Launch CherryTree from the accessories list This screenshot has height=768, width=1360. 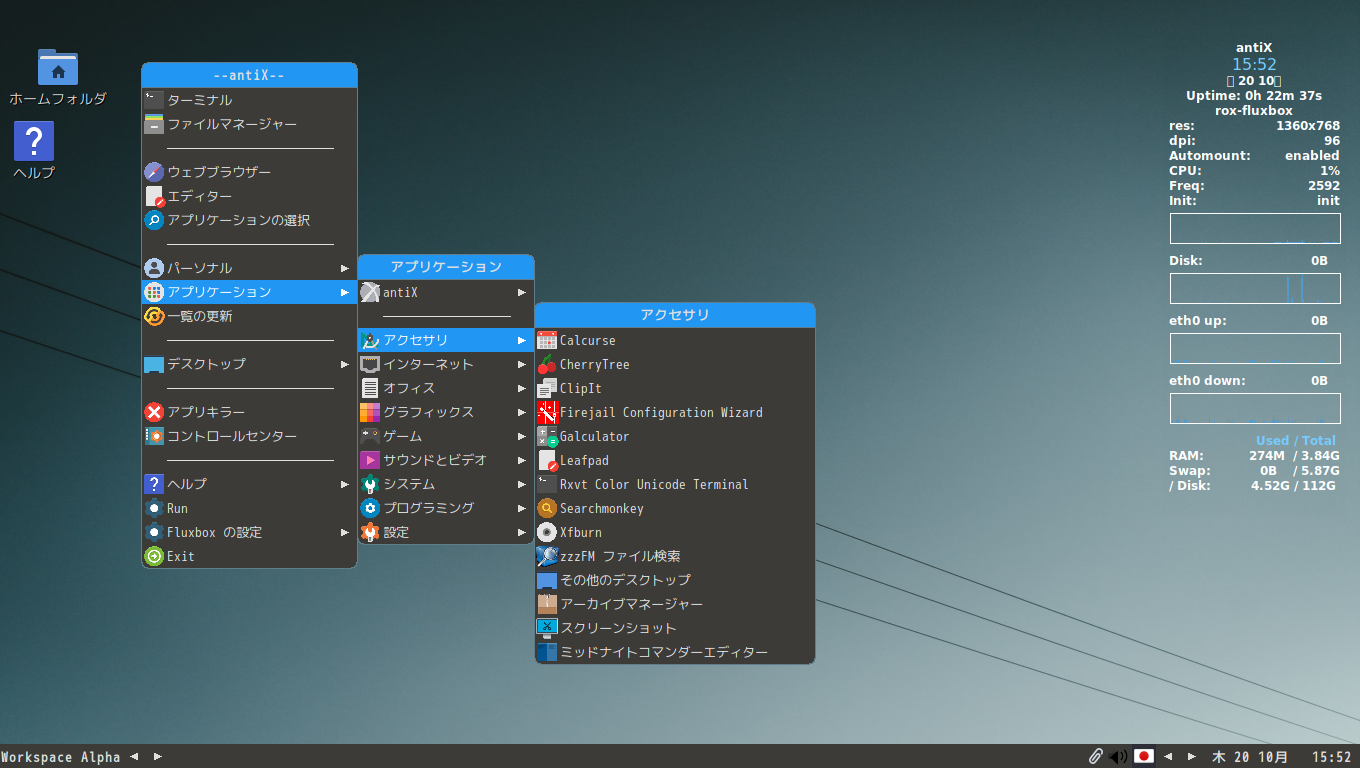(675, 364)
